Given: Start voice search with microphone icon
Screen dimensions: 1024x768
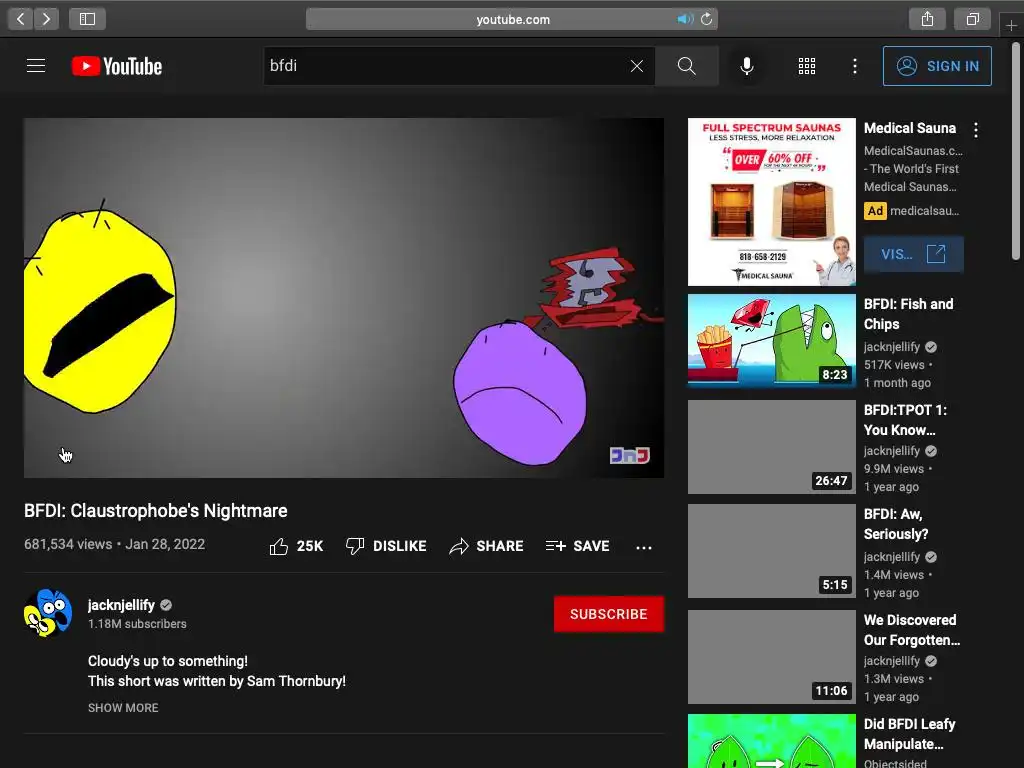Looking at the screenshot, I should pos(747,66).
